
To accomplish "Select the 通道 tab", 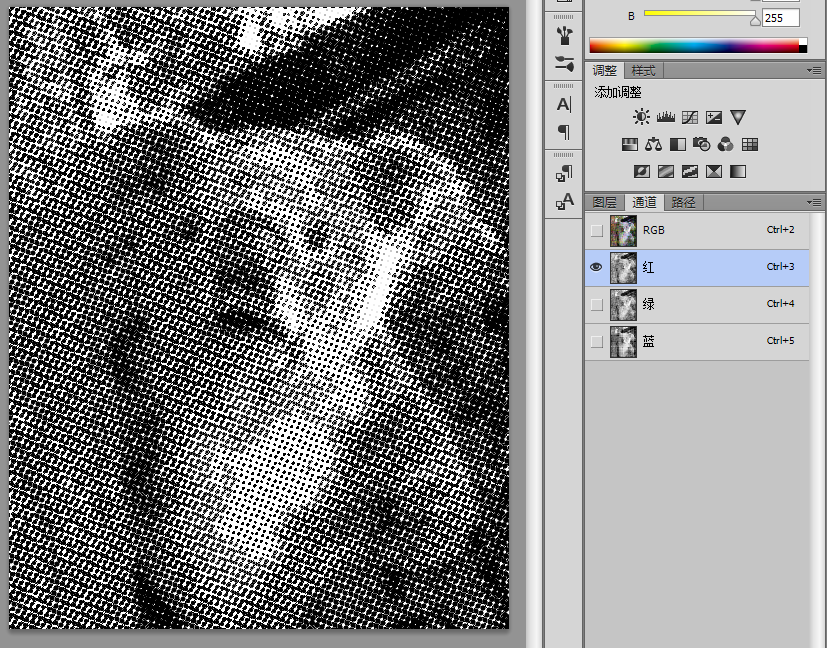I will tap(644, 202).
